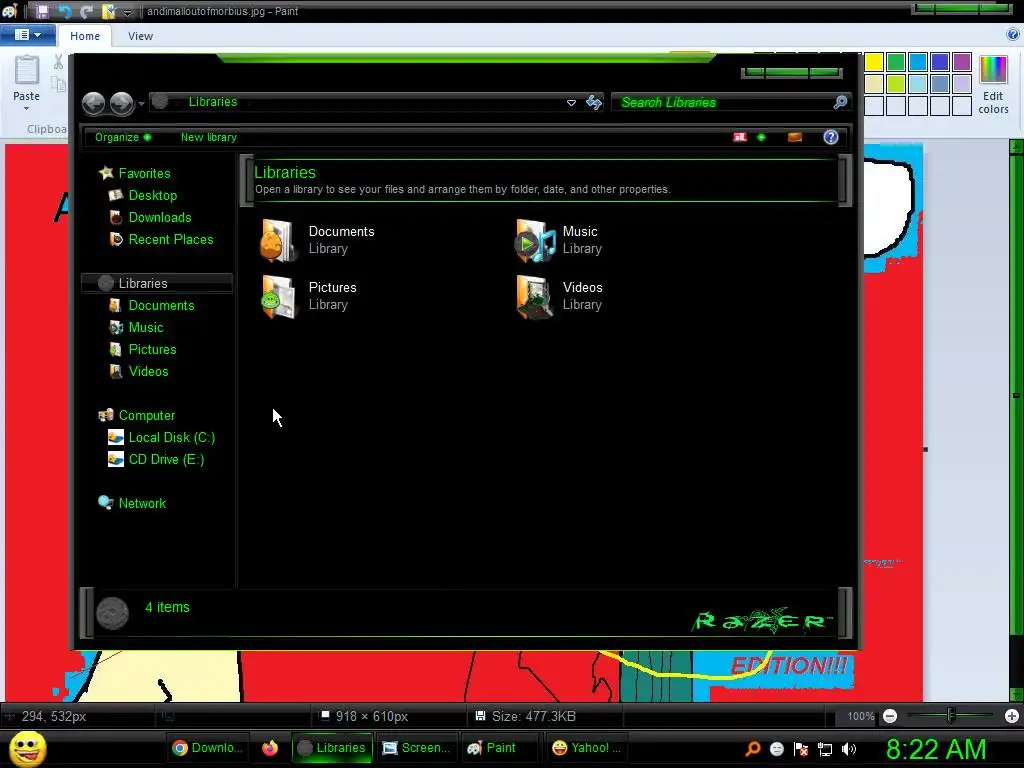This screenshot has width=1024, height=768.
Task: Open CD Drive (E:) in navigation pane
Action: pos(167,459)
